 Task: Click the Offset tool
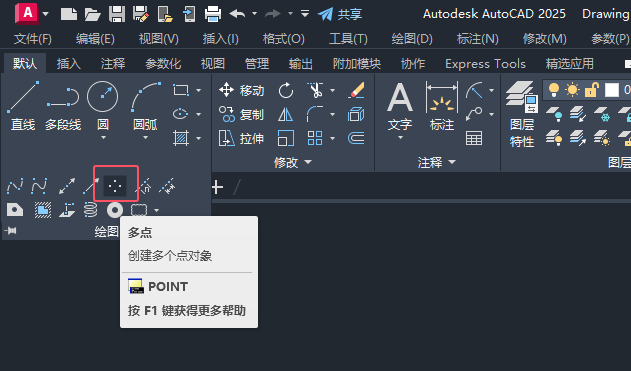[356, 138]
